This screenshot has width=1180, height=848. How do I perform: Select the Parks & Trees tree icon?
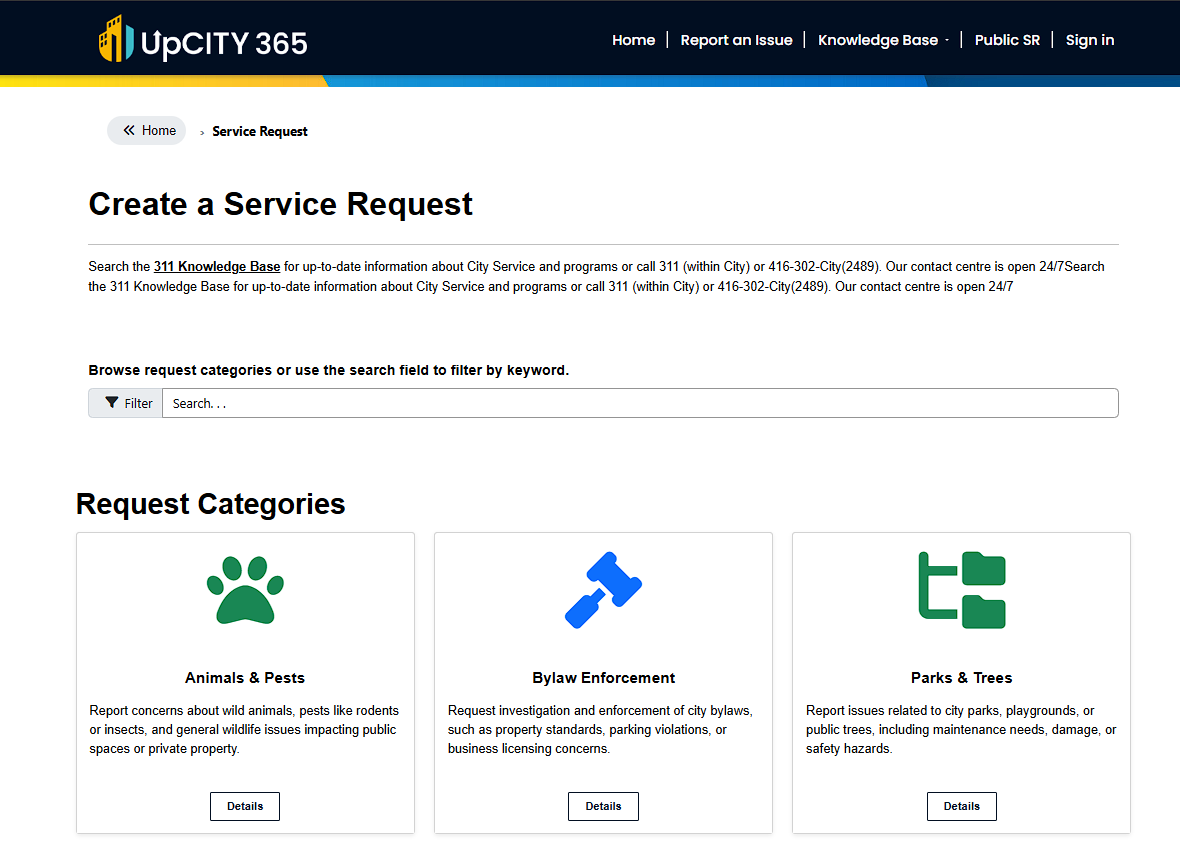961,590
